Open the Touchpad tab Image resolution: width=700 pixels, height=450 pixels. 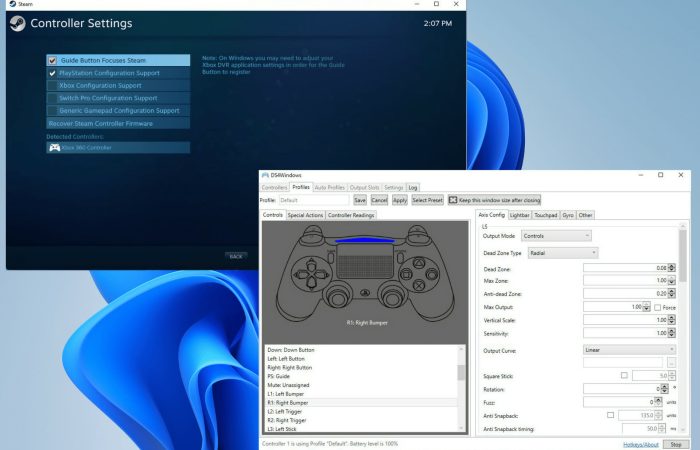tap(546, 215)
